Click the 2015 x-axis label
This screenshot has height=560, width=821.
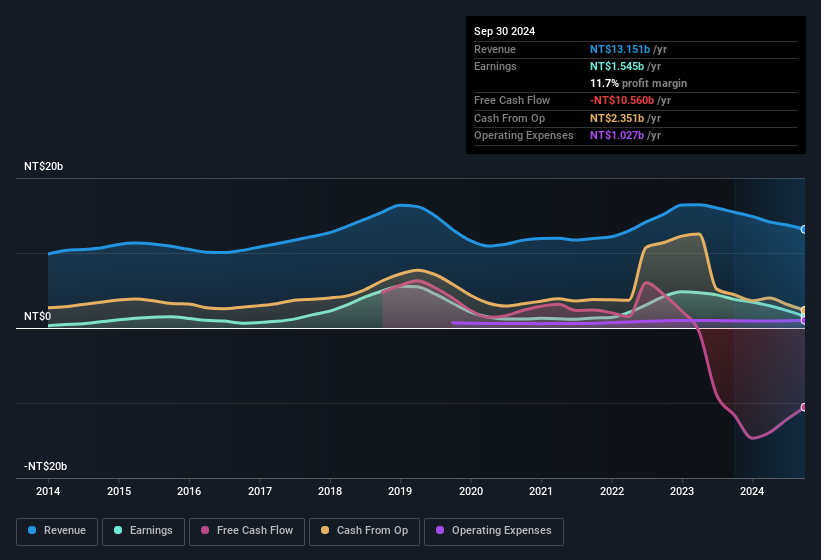[119, 491]
